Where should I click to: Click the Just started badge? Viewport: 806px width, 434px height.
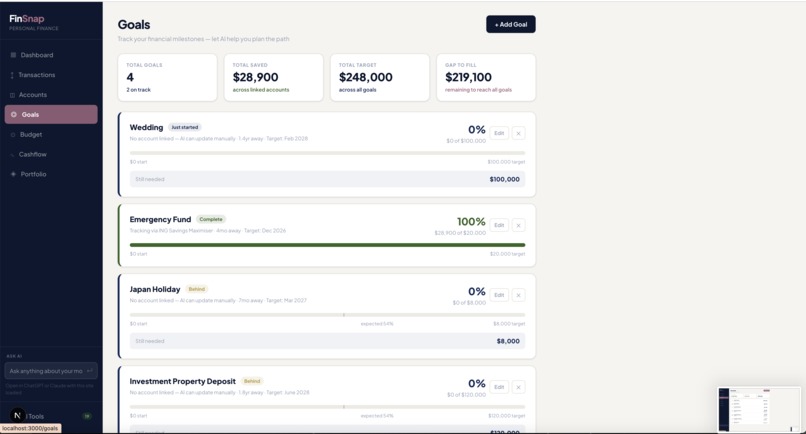coord(185,128)
